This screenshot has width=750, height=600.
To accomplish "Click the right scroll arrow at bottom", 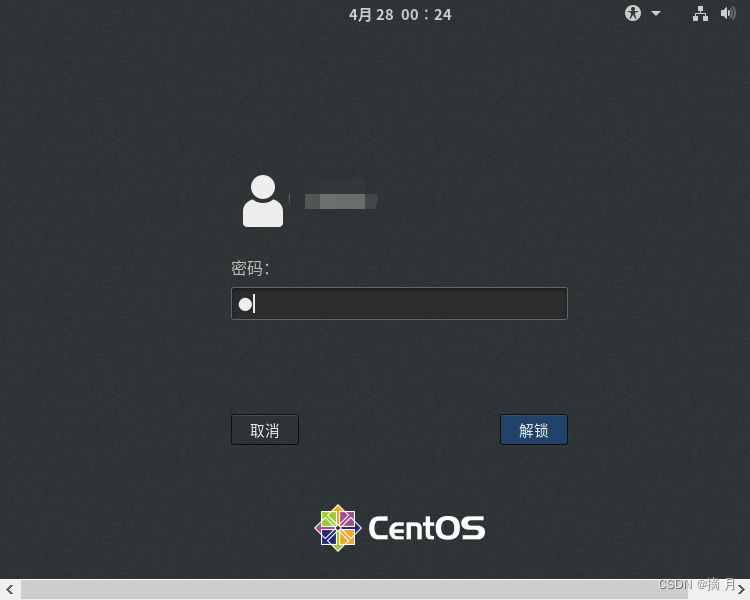I will (x=741, y=589).
